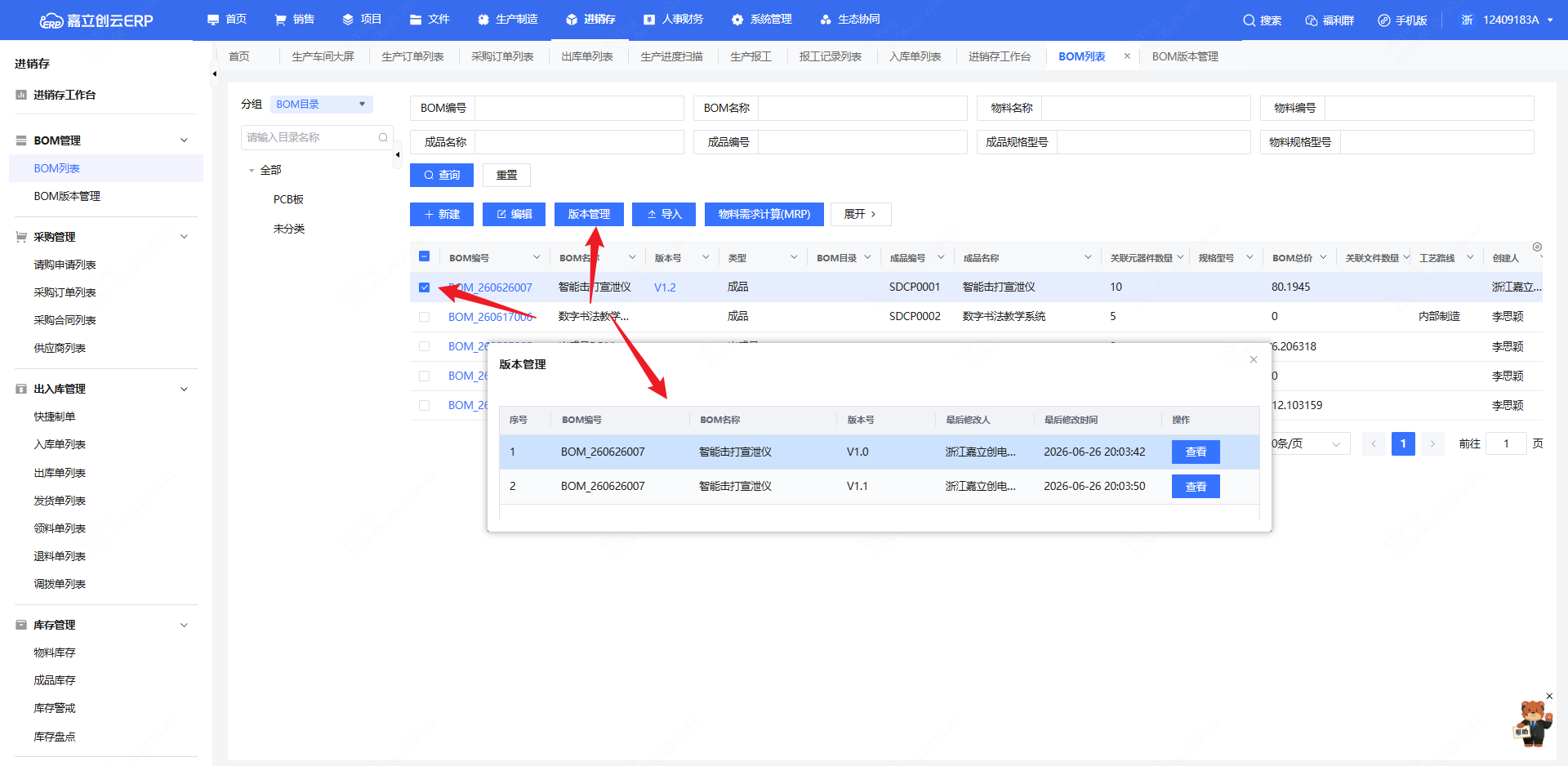Go to the previous page arrow
1568x766 pixels.
coord(1374,443)
